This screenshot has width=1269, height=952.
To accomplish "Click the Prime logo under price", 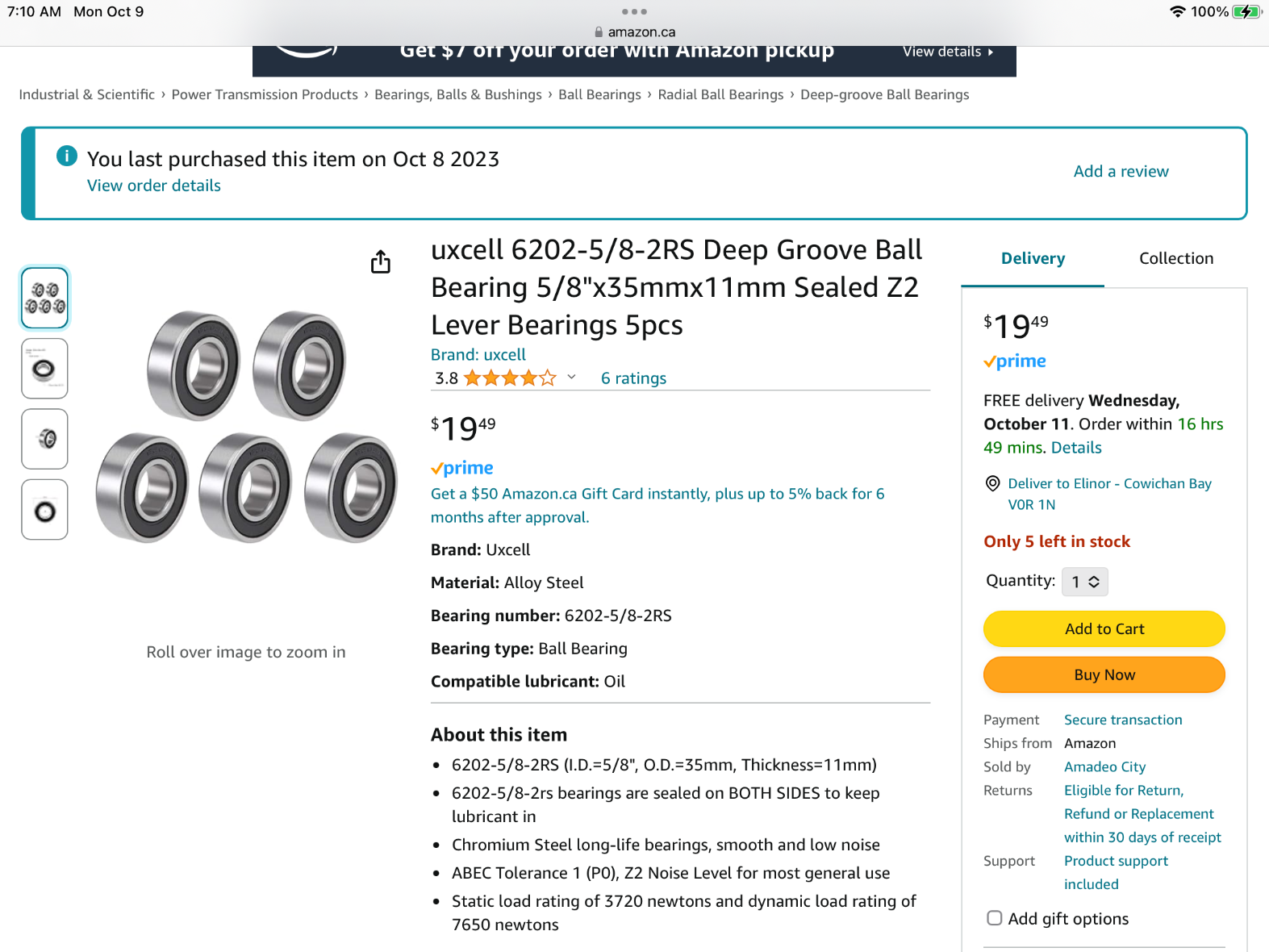I will coord(462,468).
